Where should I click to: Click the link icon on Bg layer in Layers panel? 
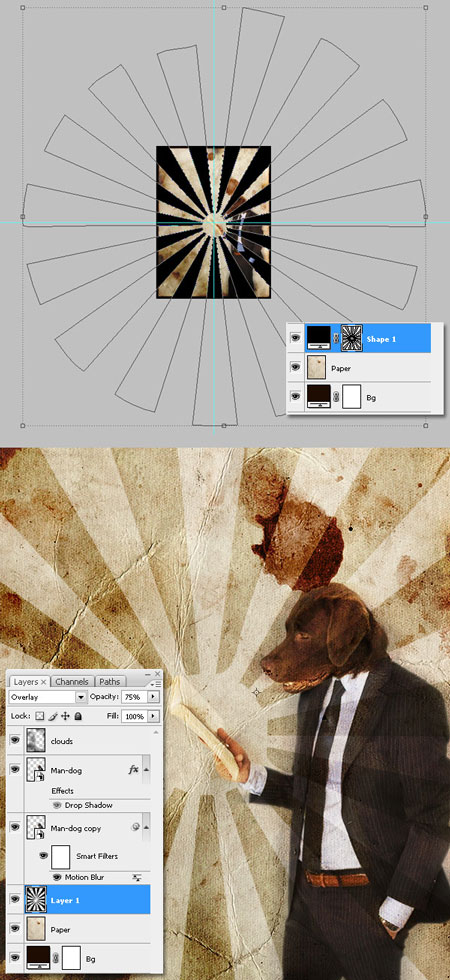pos(55,958)
